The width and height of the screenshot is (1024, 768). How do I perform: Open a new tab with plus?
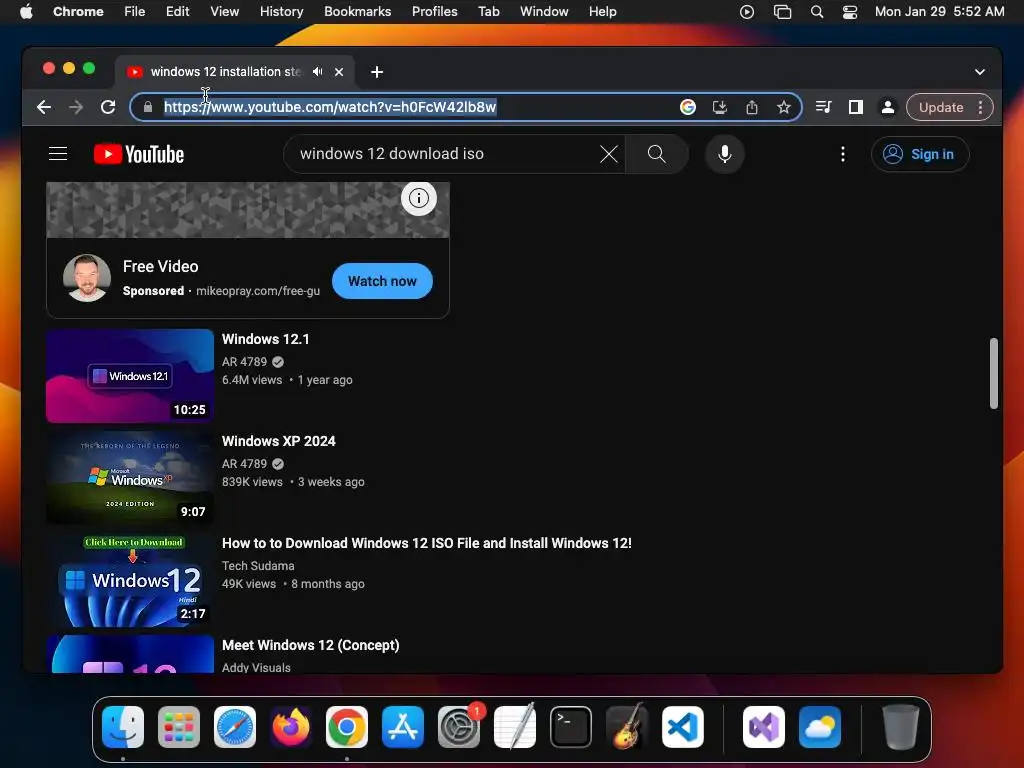377,72
